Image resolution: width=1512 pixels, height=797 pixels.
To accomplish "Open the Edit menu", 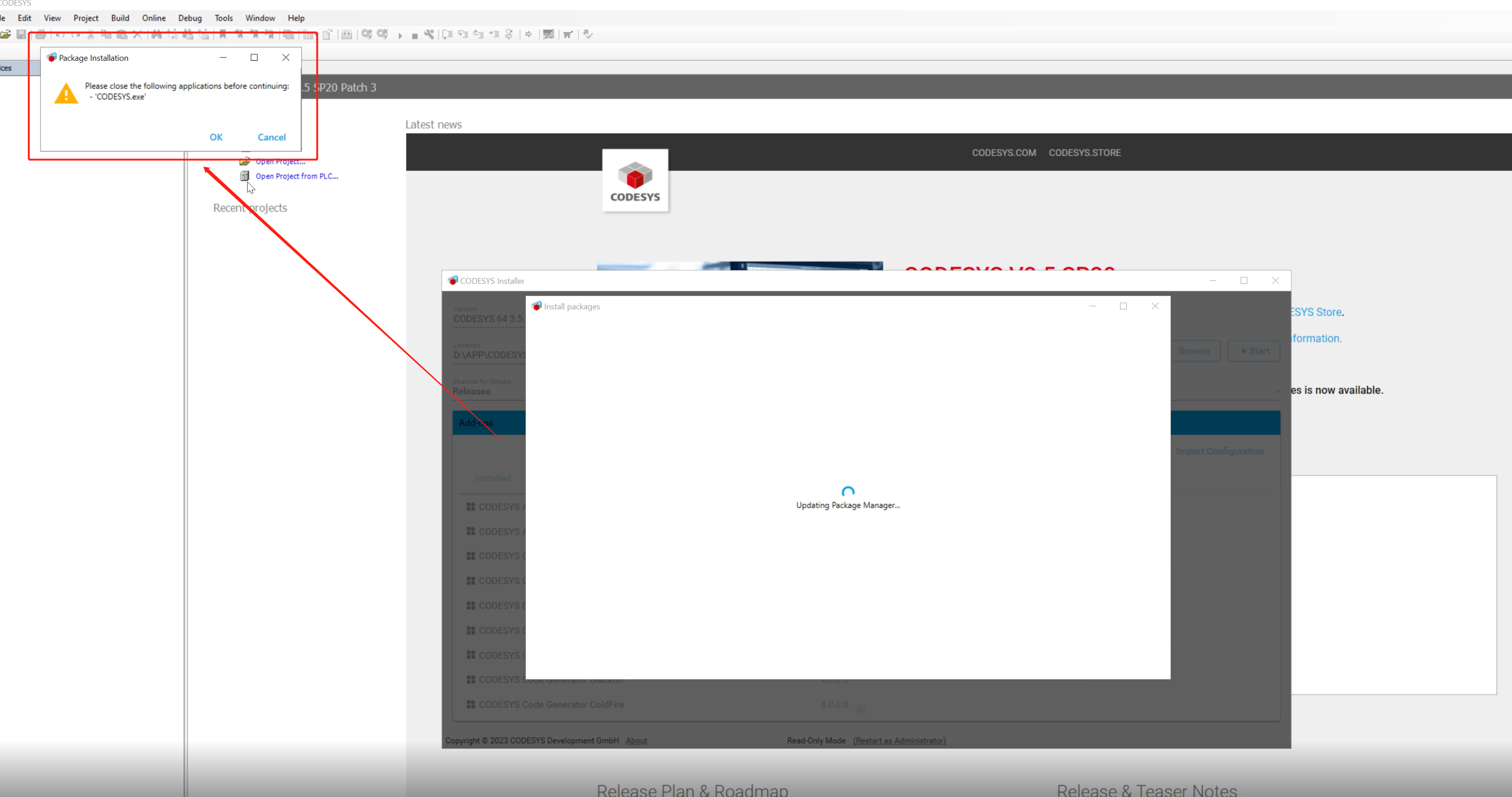I will [x=25, y=18].
